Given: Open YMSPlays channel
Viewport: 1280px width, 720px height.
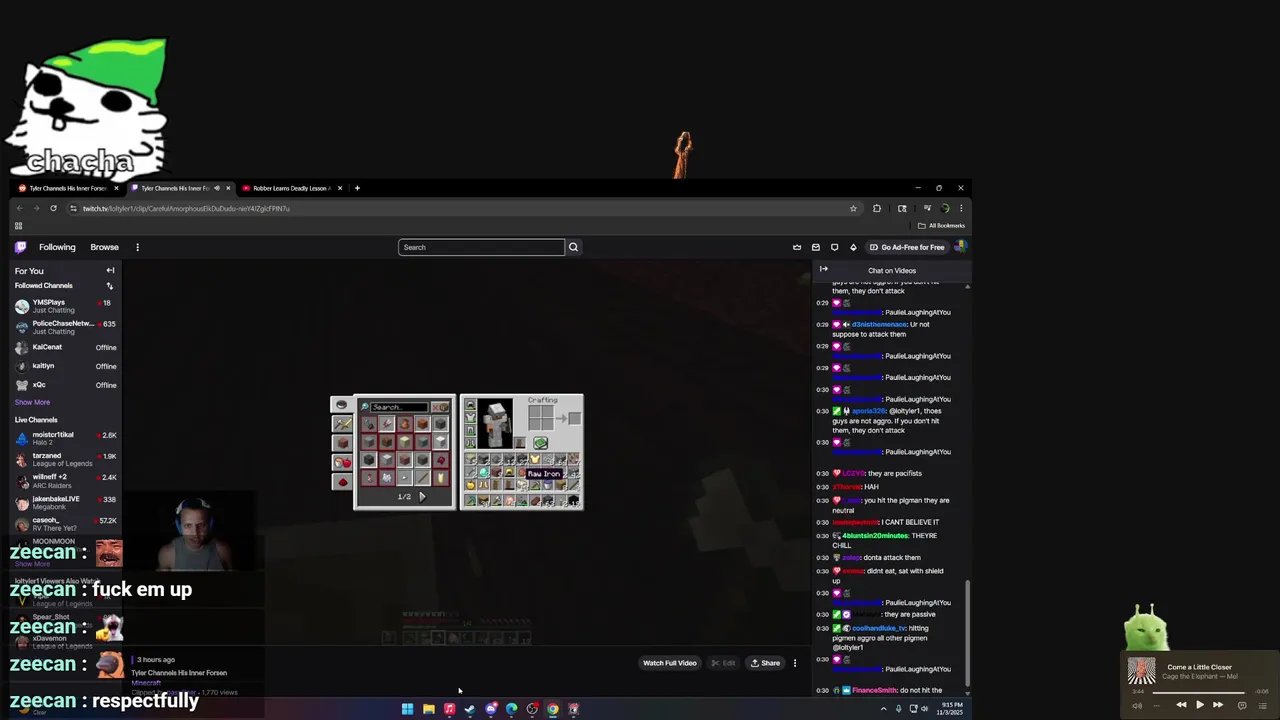Looking at the screenshot, I should coord(66,306).
